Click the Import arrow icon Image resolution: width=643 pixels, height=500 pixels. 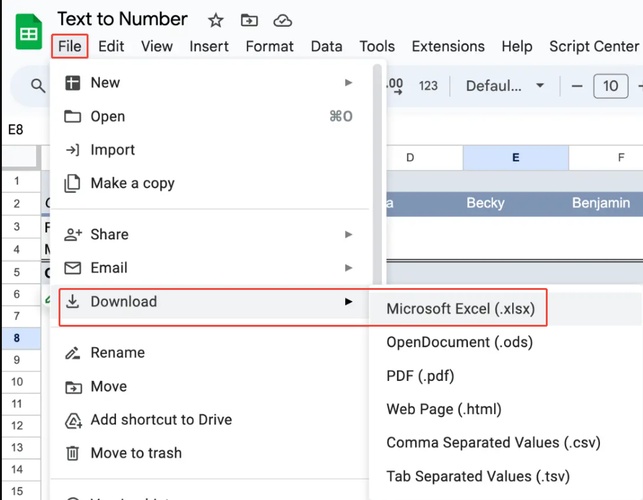73,150
